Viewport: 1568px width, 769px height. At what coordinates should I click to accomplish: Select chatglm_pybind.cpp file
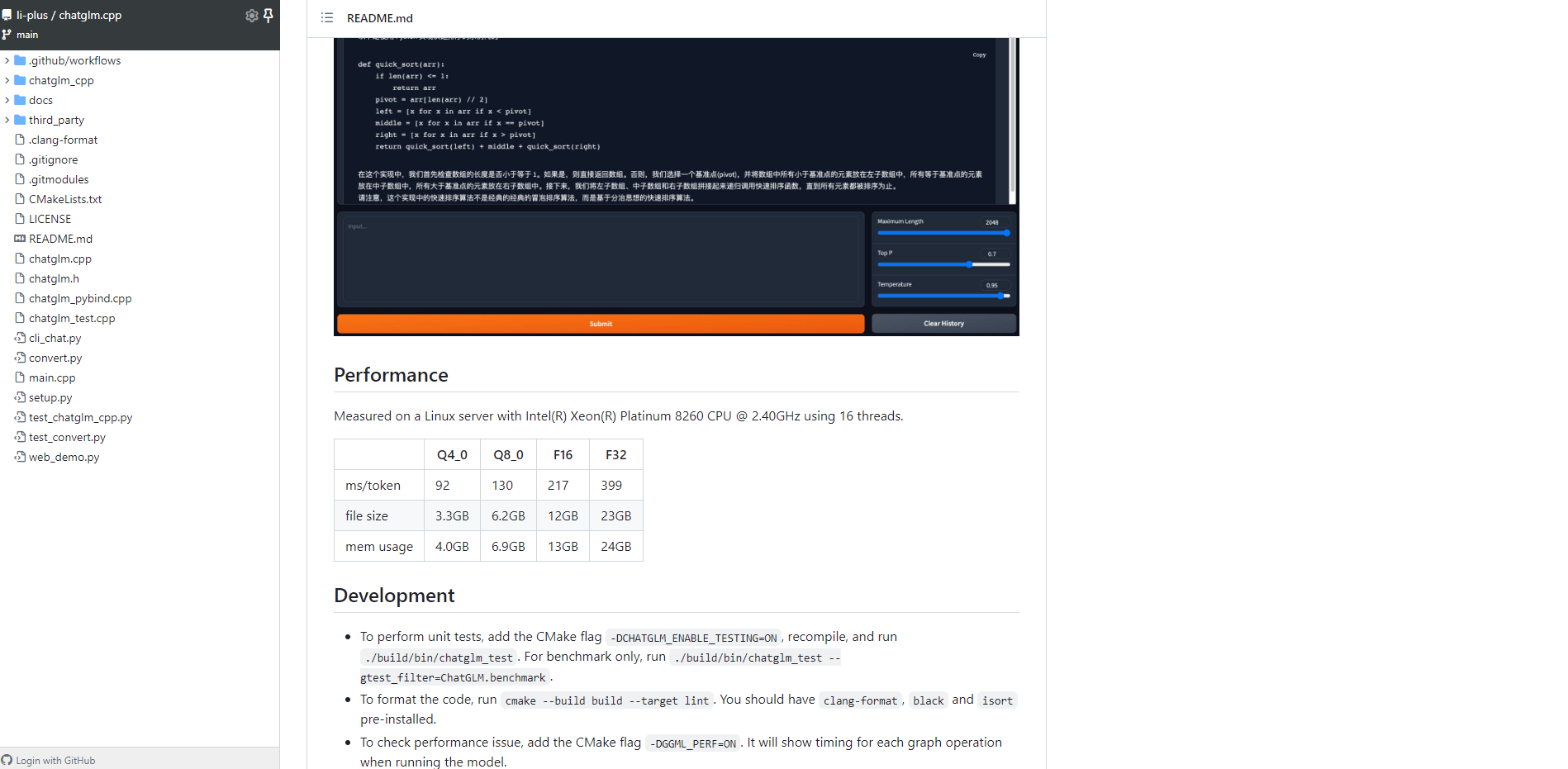click(80, 298)
